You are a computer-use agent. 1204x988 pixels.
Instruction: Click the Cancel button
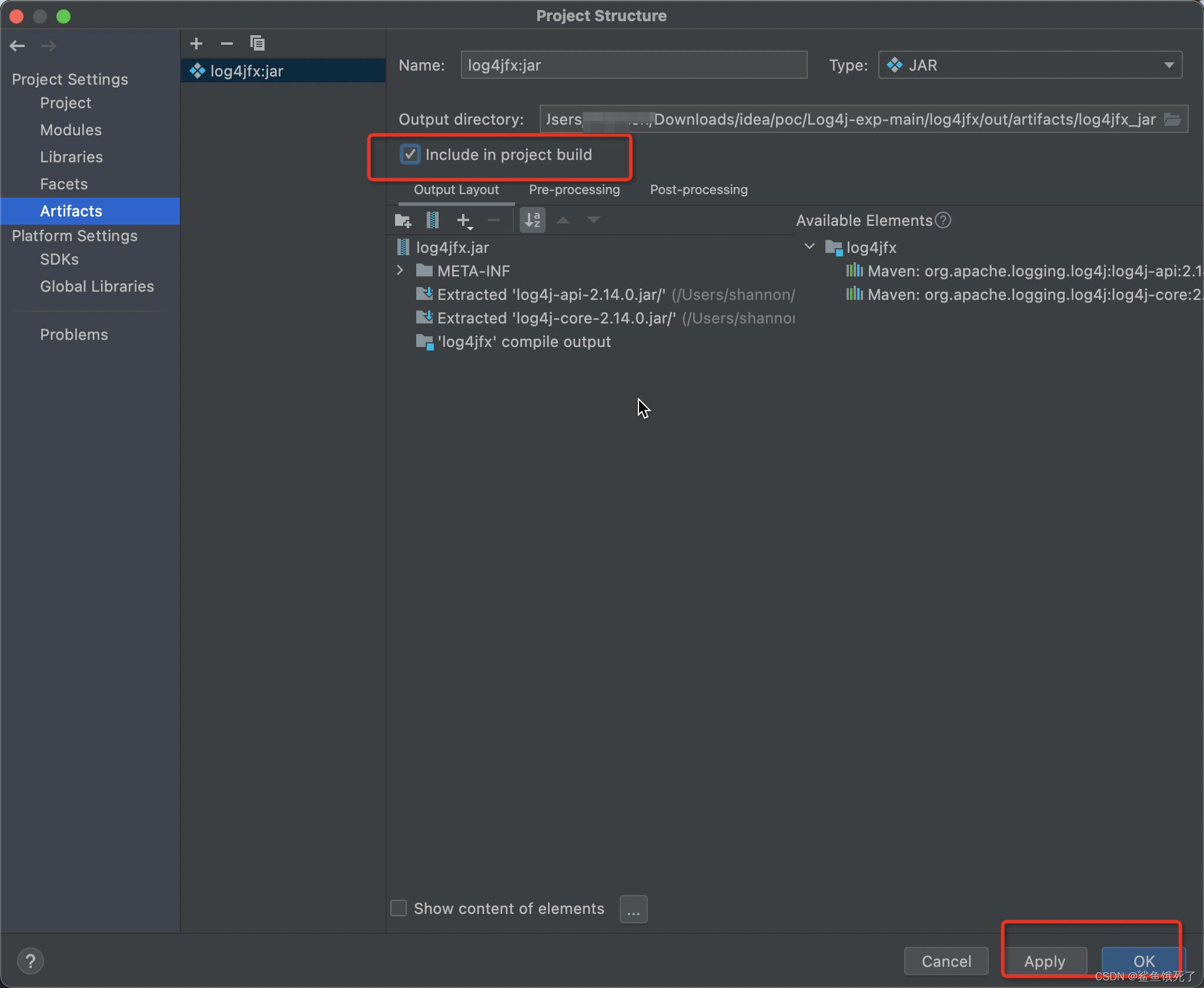[x=946, y=962]
